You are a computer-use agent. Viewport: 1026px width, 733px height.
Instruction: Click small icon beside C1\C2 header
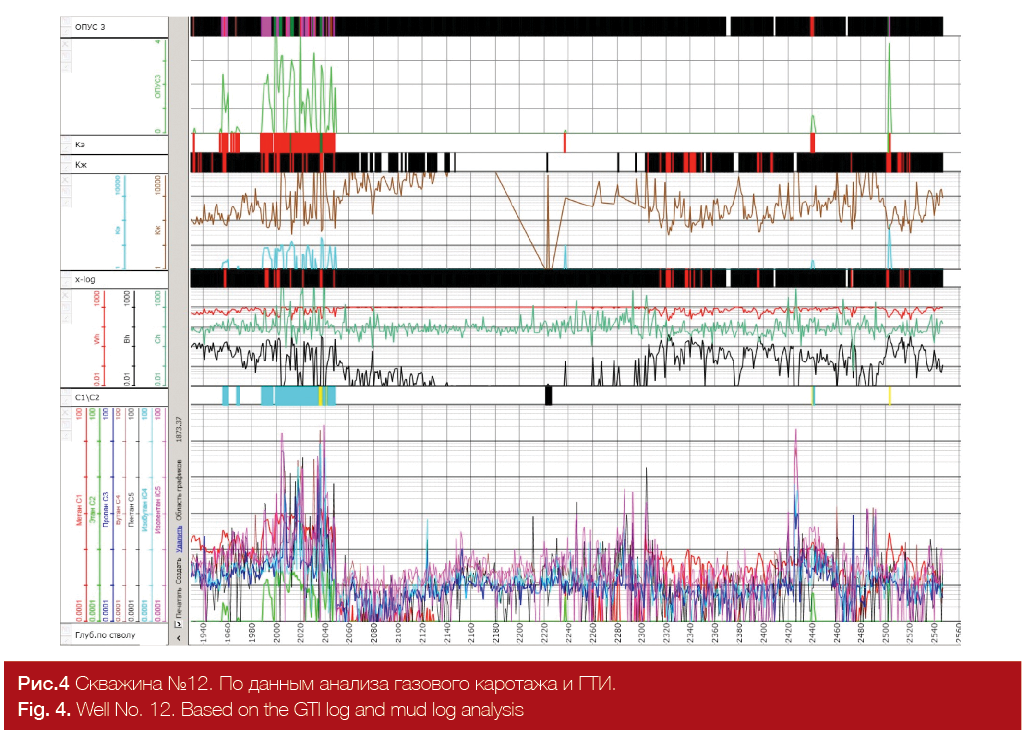click(68, 397)
